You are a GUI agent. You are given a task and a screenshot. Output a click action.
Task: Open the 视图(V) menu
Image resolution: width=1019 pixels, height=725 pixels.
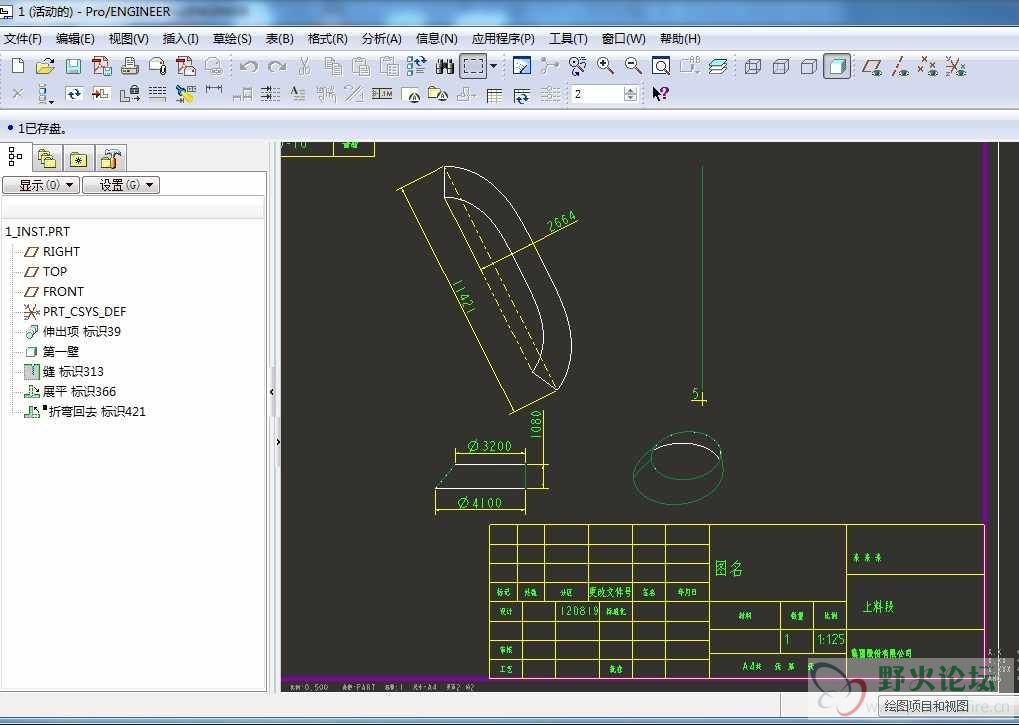[x=129, y=39]
